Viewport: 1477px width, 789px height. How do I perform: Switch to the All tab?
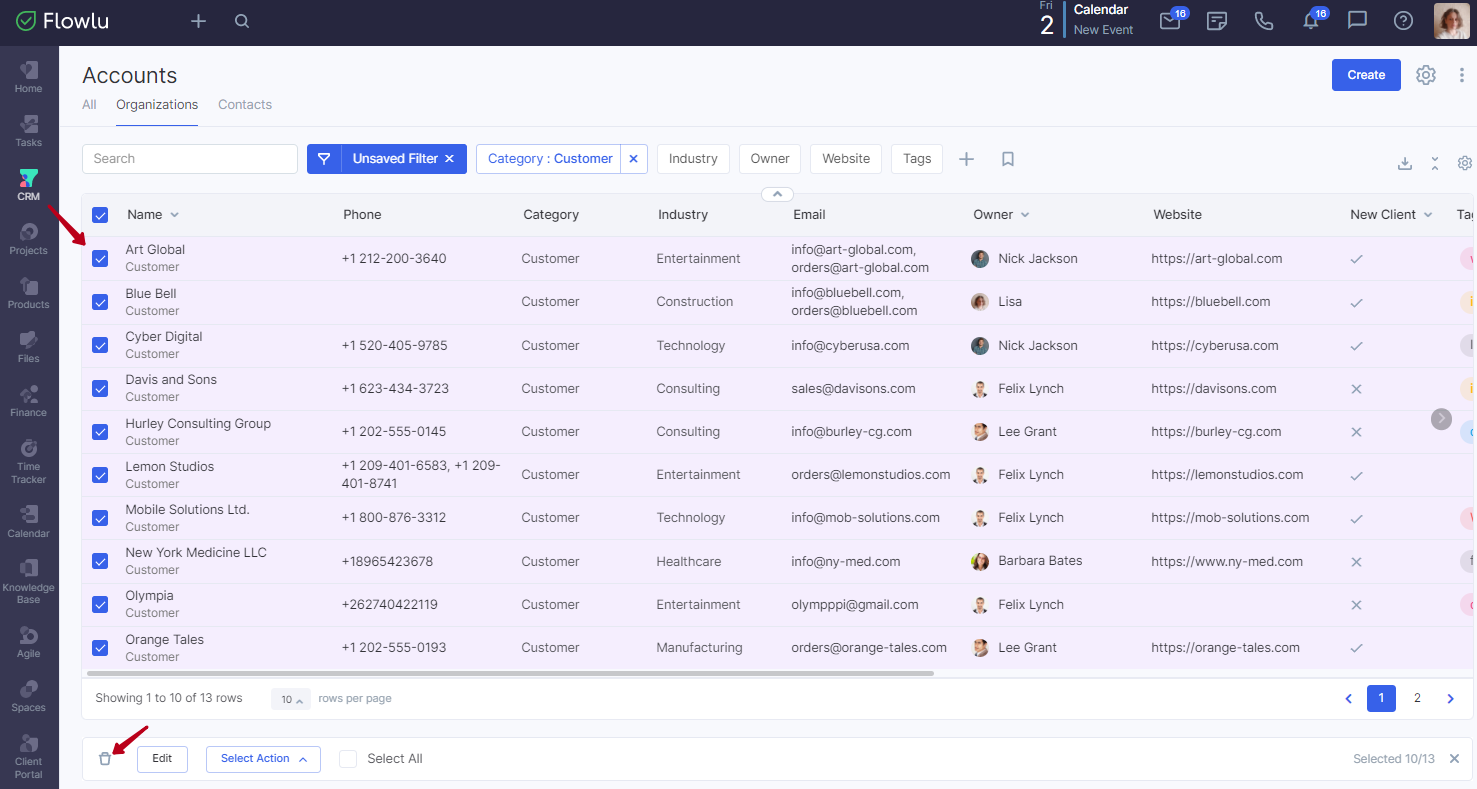click(x=89, y=105)
